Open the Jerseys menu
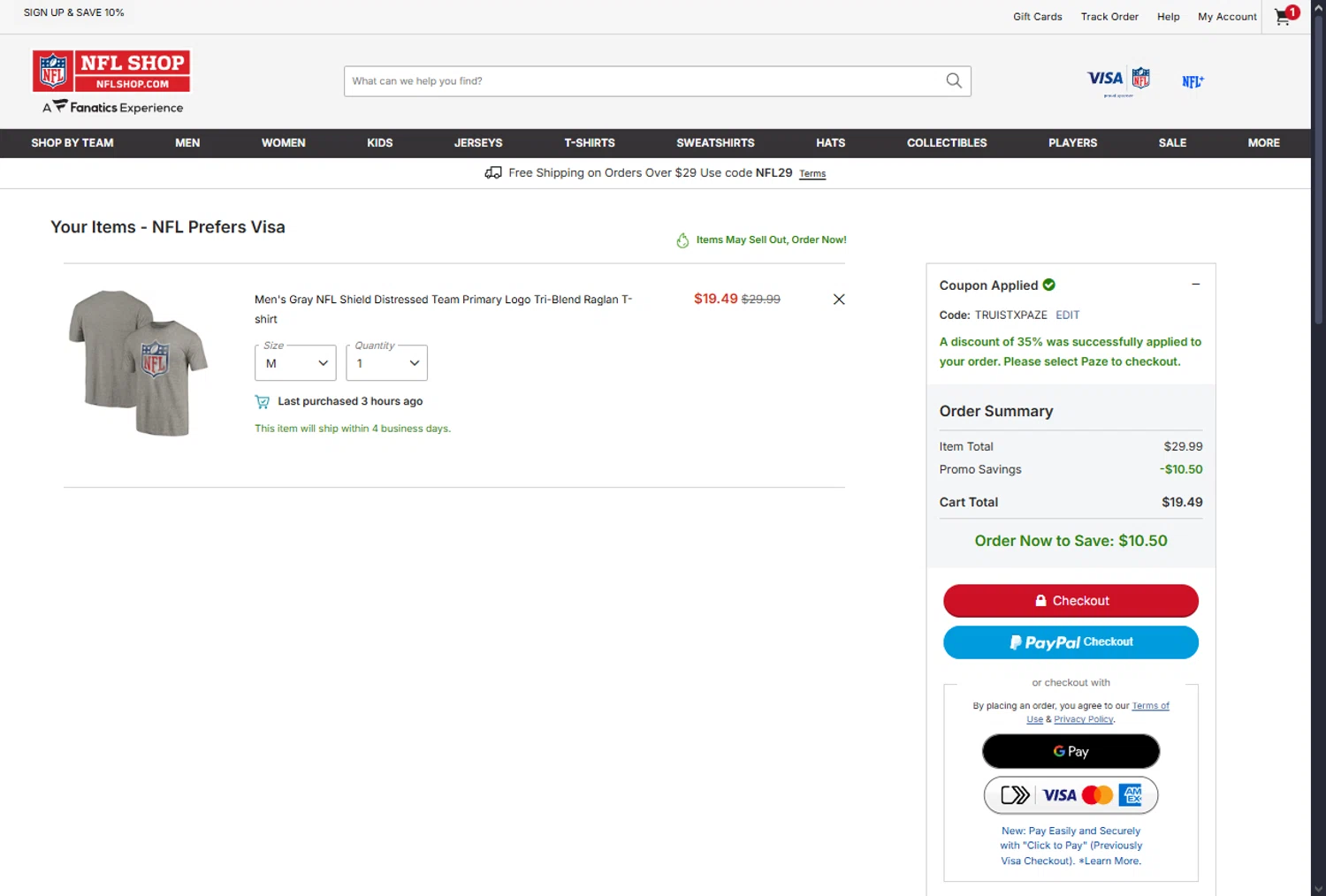Image resolution: width=1326 pixels, height=896 pixels. (x=478, y=143)
